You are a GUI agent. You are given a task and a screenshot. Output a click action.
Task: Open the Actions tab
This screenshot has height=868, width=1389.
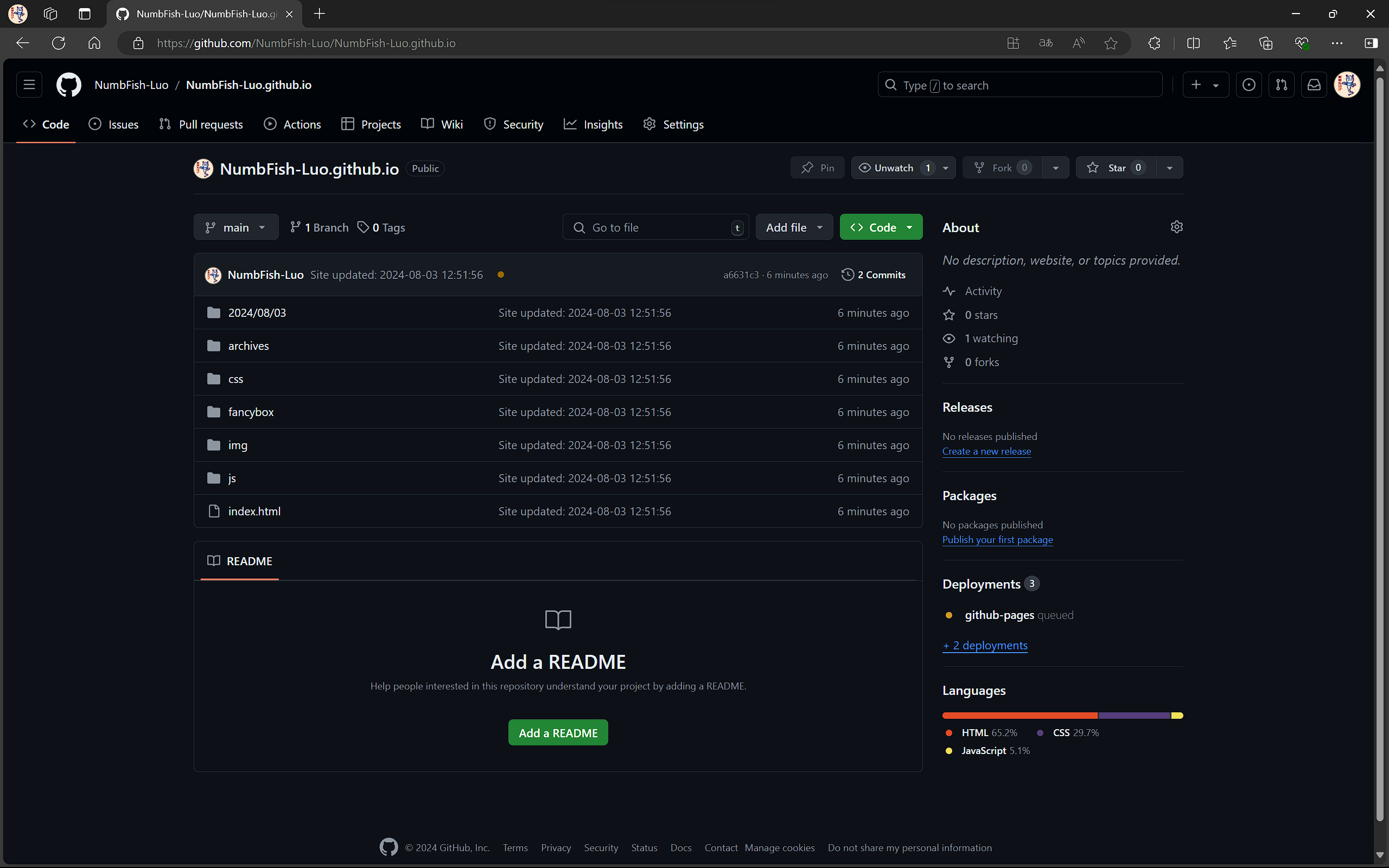point(292,125)
